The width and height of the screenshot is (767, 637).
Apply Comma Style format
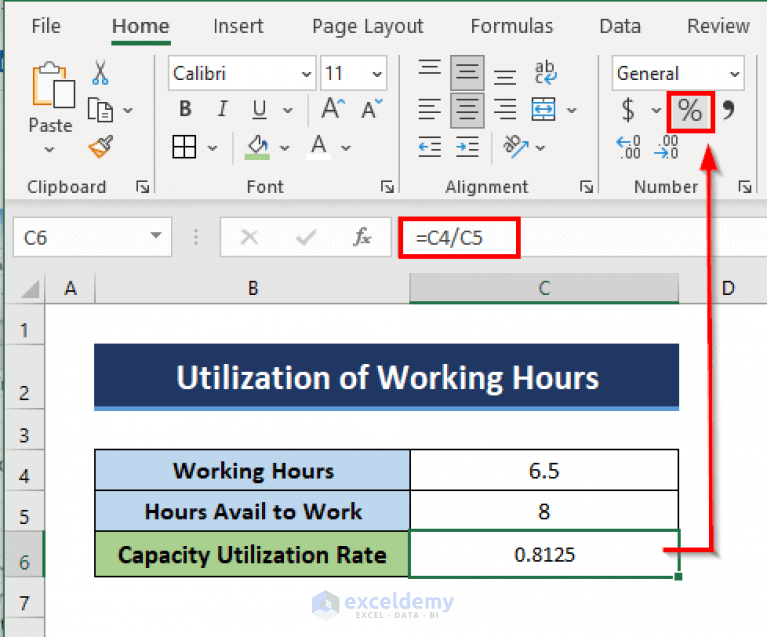728,110
